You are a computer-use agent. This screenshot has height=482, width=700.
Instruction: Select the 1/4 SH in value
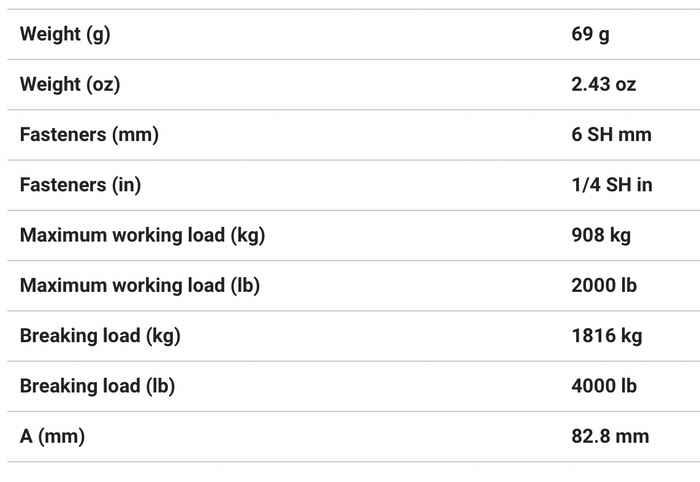tap(612, 185)
